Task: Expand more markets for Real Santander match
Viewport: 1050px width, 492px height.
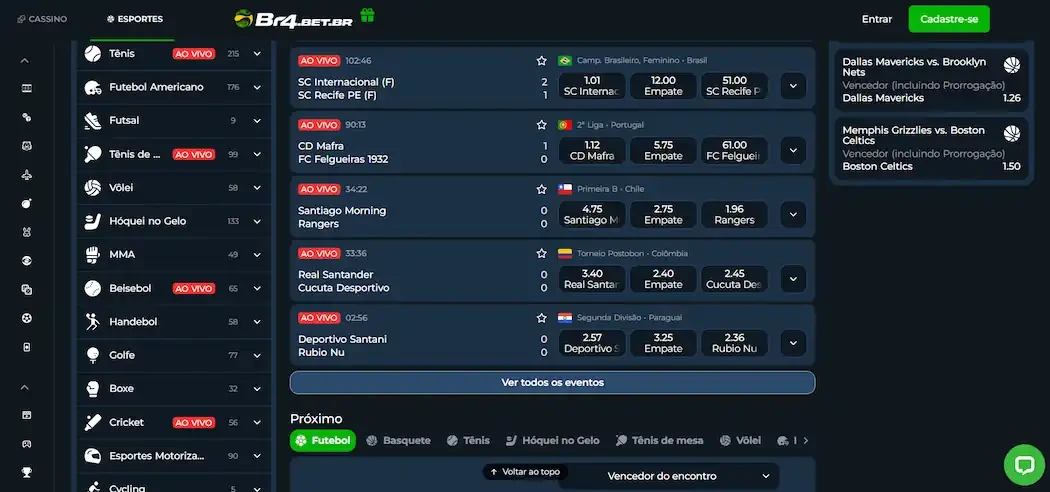Action: coord(794,278)
